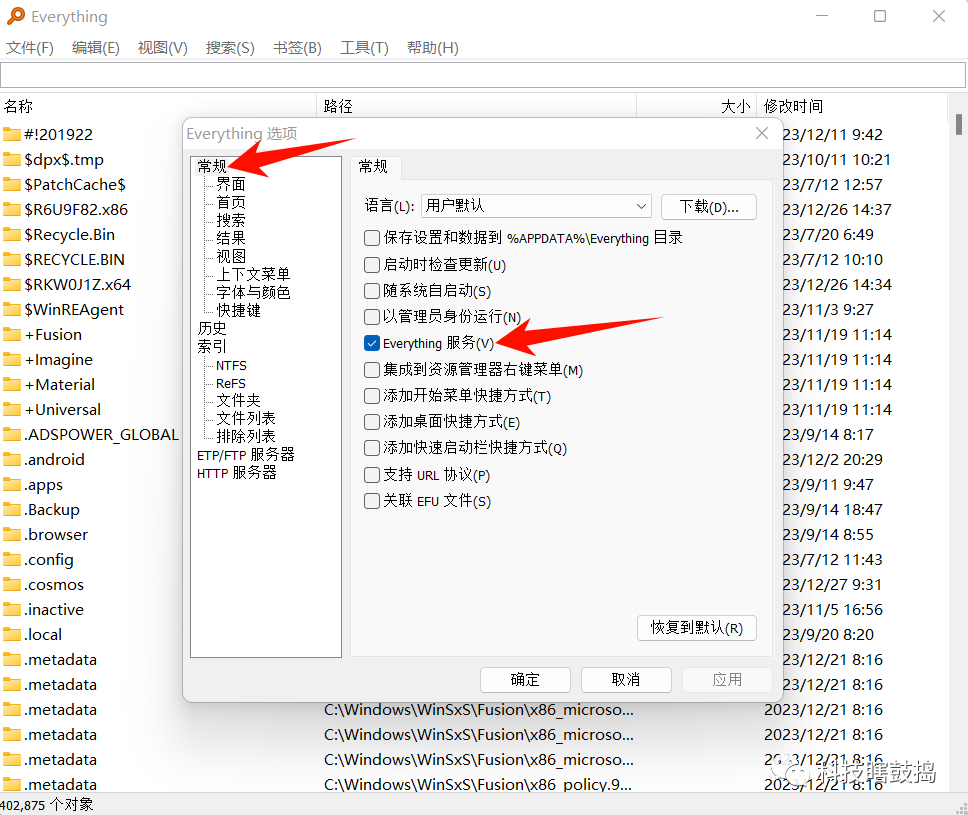
Task: Click the +Universal folder icon
Action: point(12,409)
